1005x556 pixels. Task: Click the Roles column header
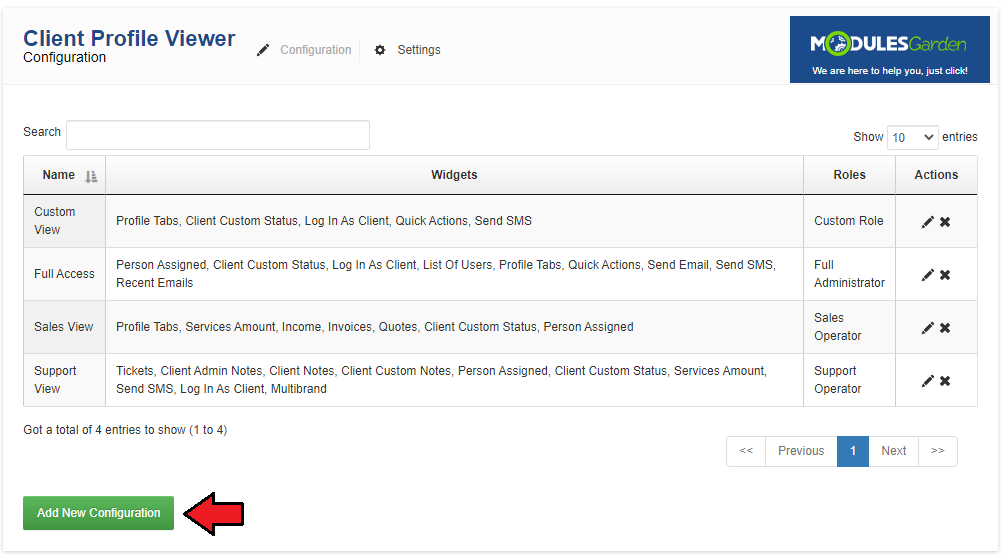click(849, 175)
